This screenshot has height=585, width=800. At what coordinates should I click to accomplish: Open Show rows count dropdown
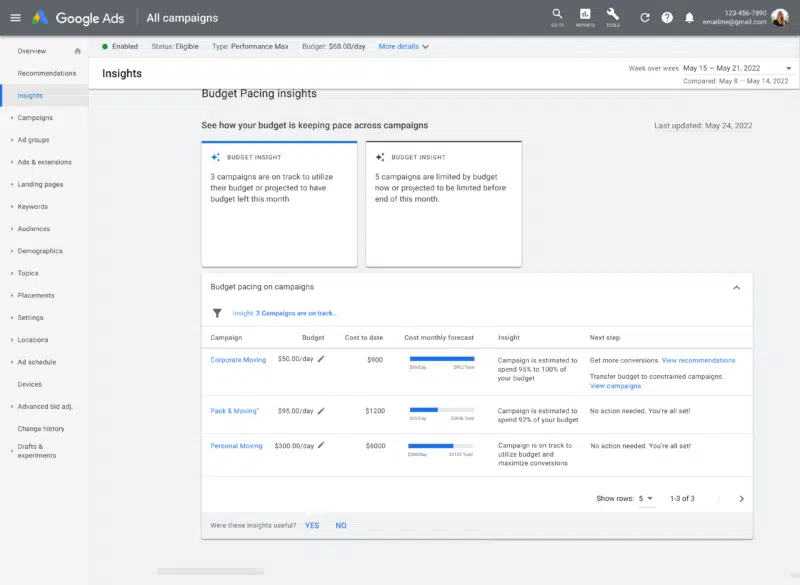pyautogui.click(x=646, y=498)
